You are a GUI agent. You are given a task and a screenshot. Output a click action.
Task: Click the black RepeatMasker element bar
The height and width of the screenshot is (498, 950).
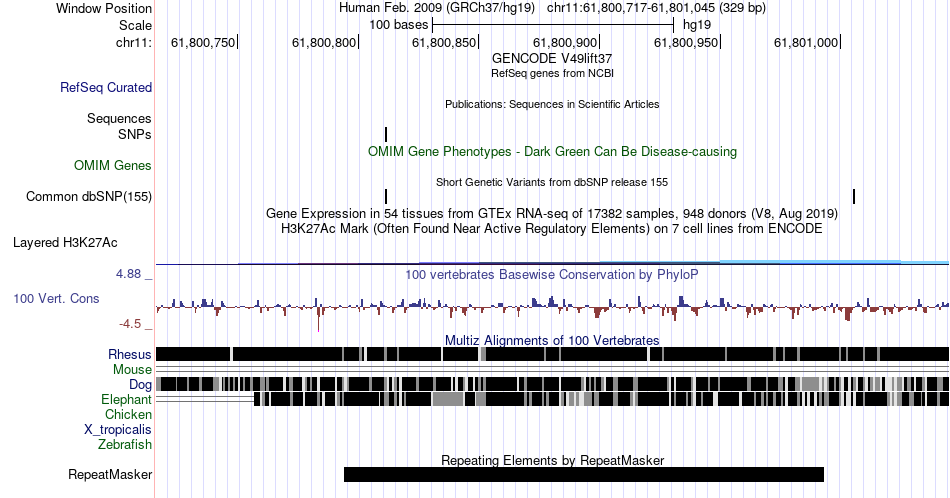(x=584, y=474)
